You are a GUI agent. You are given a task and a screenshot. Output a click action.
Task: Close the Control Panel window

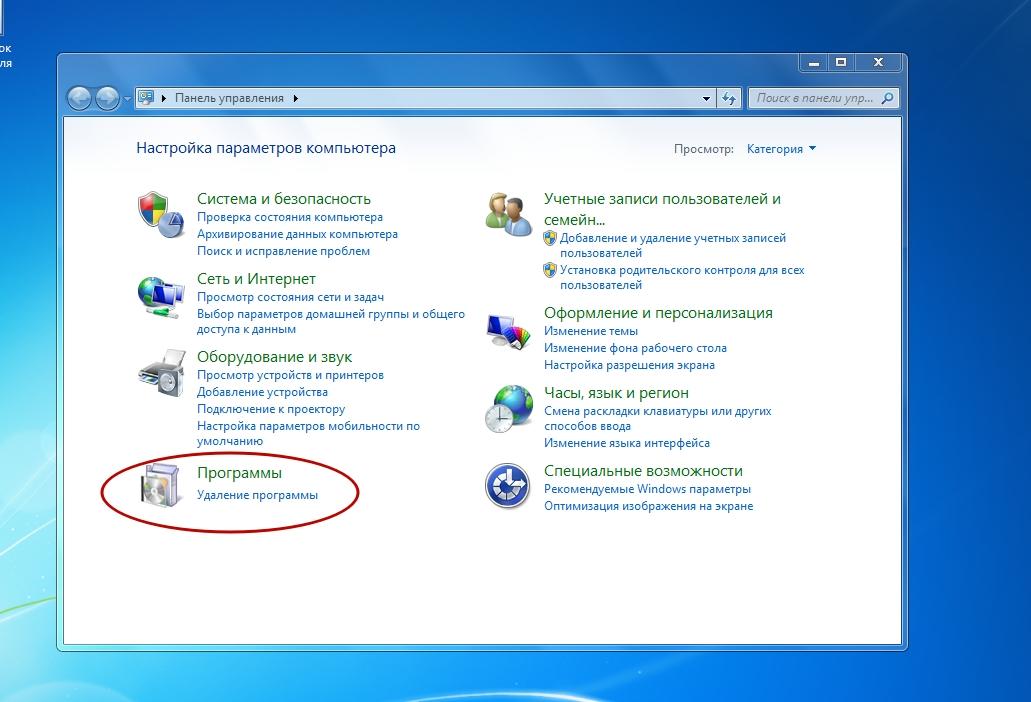[x=878, y=62]
